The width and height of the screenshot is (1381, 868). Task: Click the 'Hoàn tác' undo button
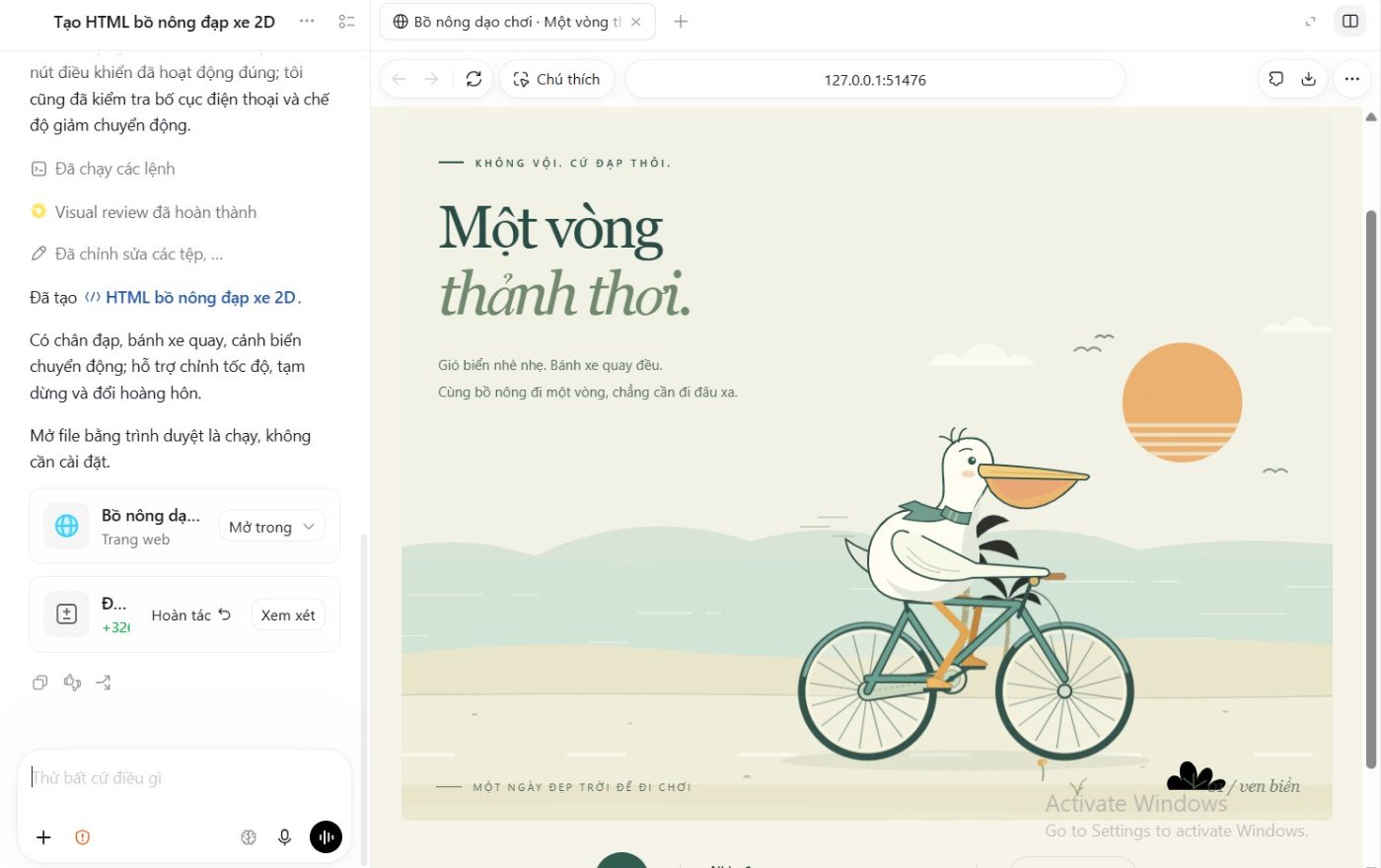click(x=190, y=615)
